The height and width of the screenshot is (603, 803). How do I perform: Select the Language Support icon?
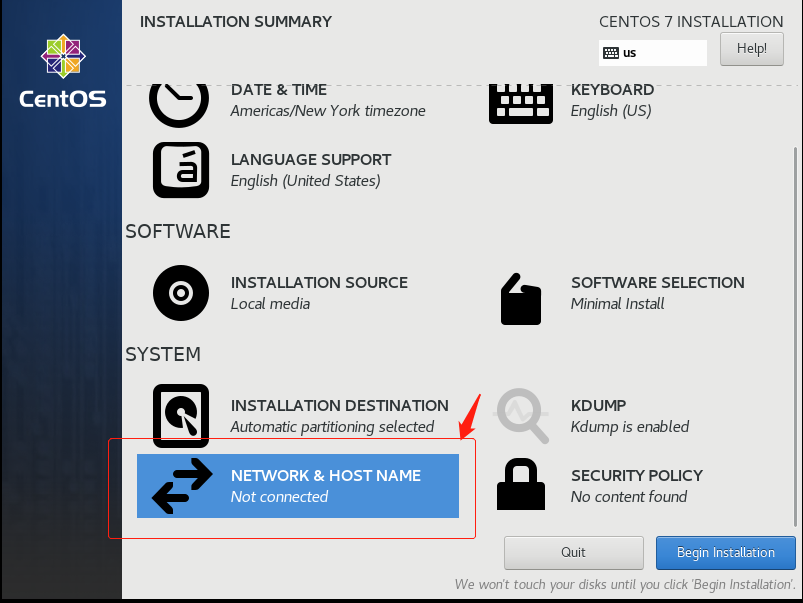tap(180, 170)
